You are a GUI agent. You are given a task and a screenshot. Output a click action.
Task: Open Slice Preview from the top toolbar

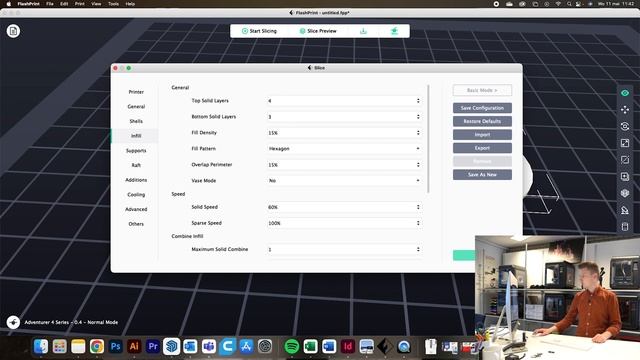coord(318,31)
